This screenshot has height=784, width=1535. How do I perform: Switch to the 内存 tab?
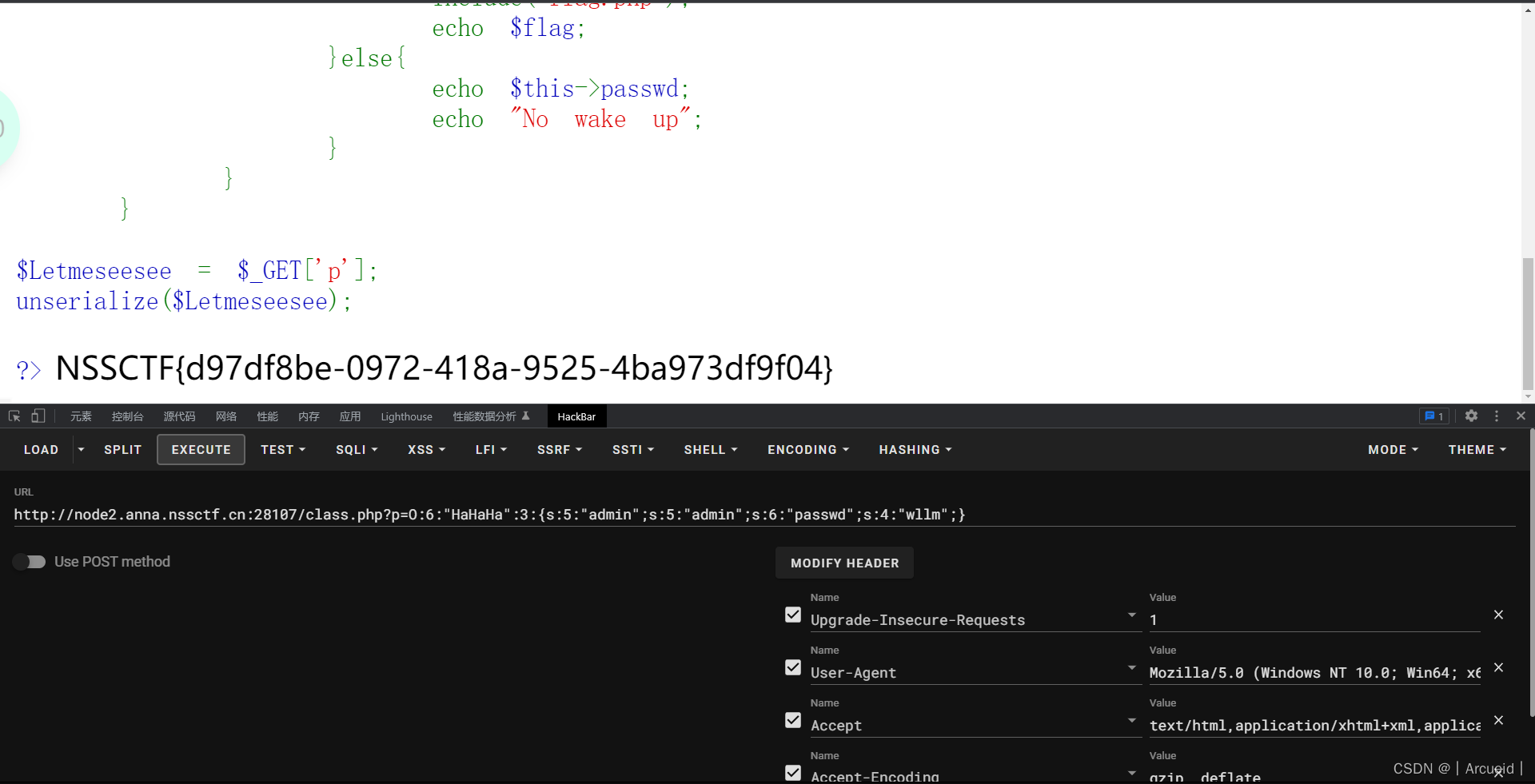coord(309,416)
